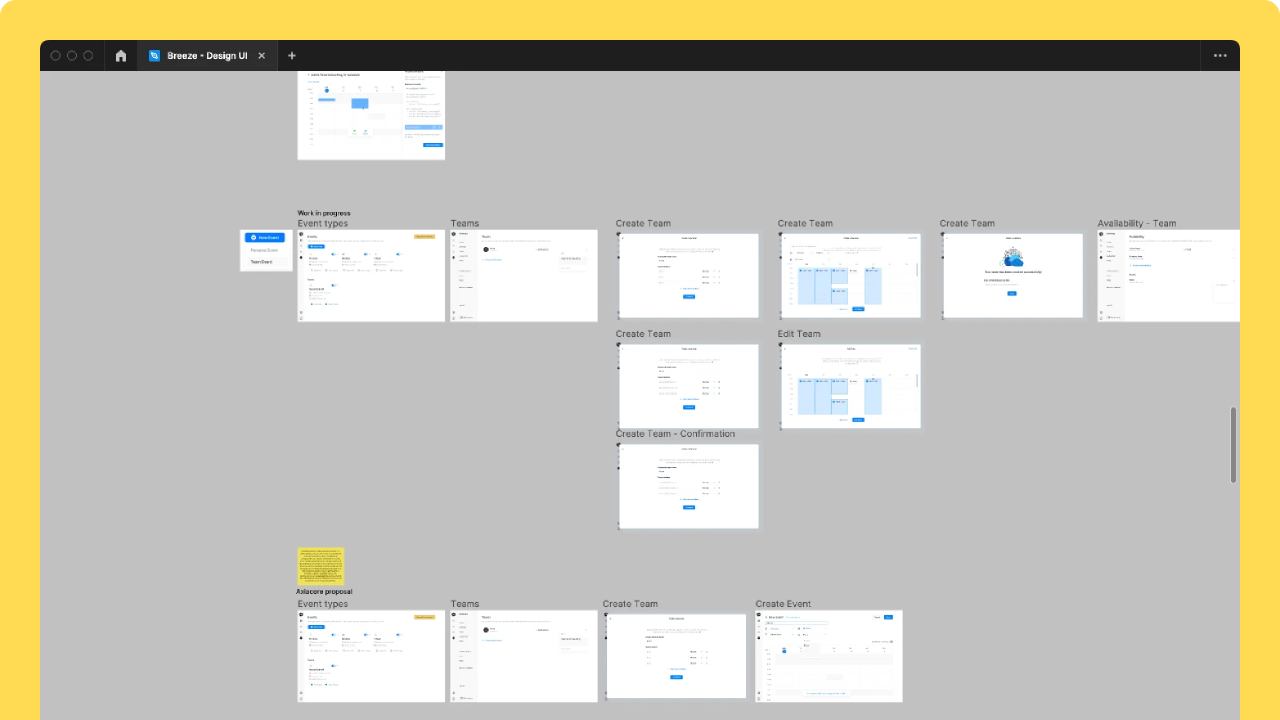Toggle first event switch in Work in progress Event types
This screenshot has width=1280, height=720.
click(333, 254)
